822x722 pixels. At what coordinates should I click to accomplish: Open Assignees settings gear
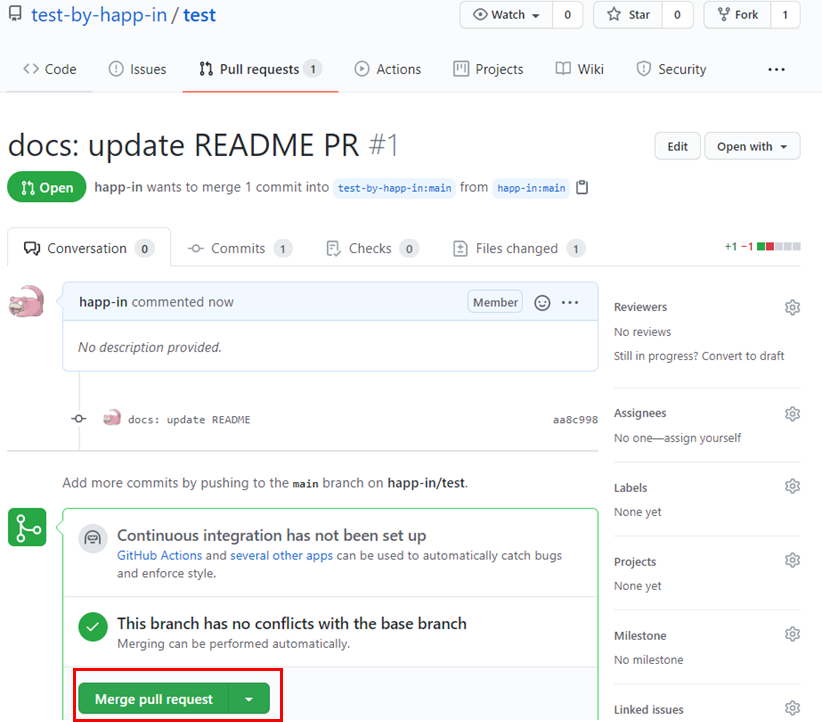point(792,414)
